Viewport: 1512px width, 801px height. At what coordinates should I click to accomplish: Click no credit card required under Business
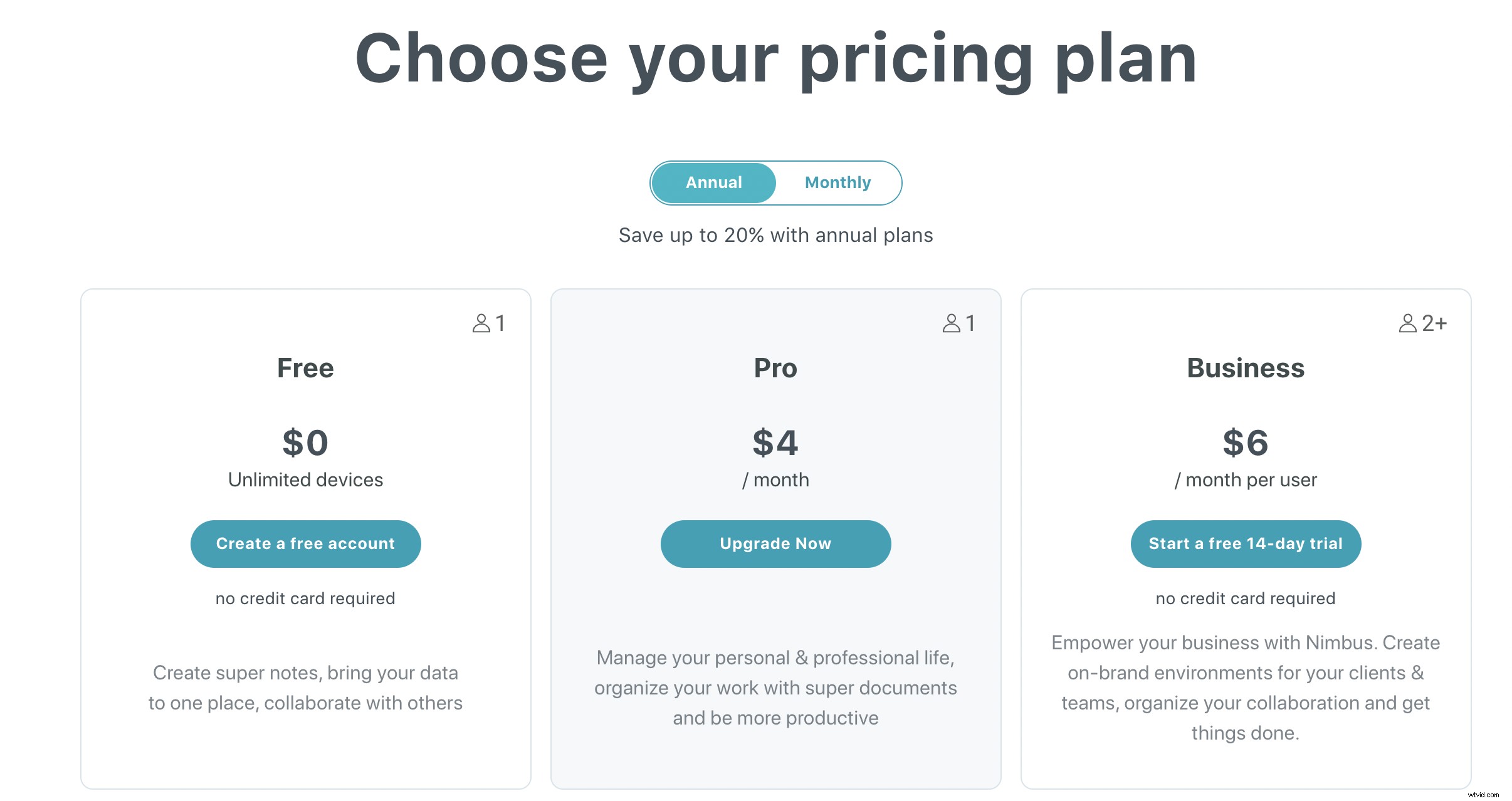1246,599
